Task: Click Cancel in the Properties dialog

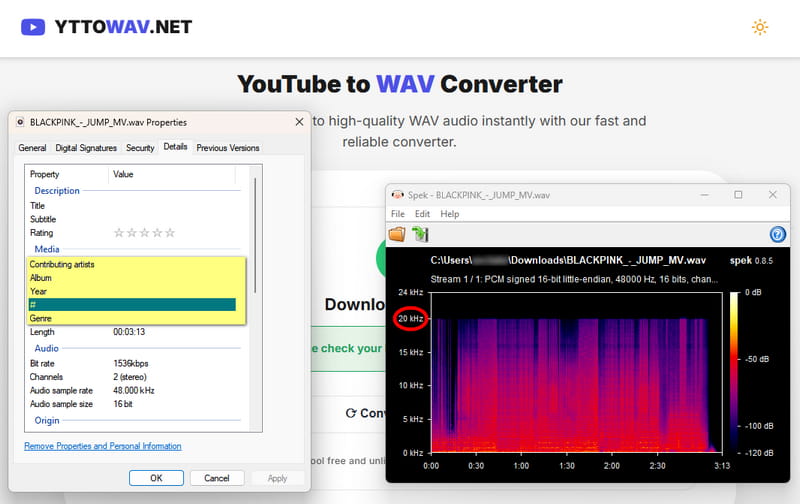Action: [x=217, y=478]
